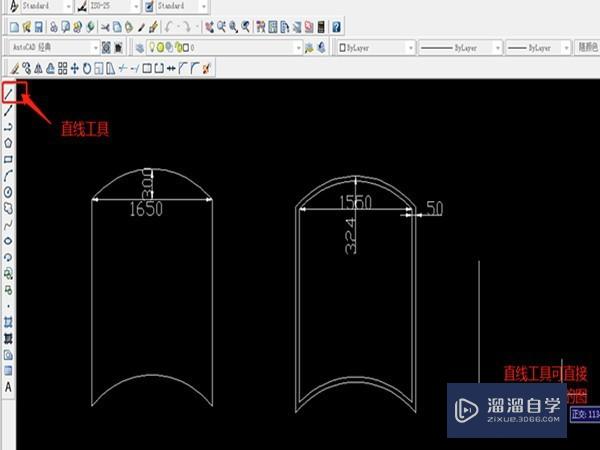Click the Erase tool in Modify toolbar
This screenshot has height=450, width=600.
click(15, 68)
